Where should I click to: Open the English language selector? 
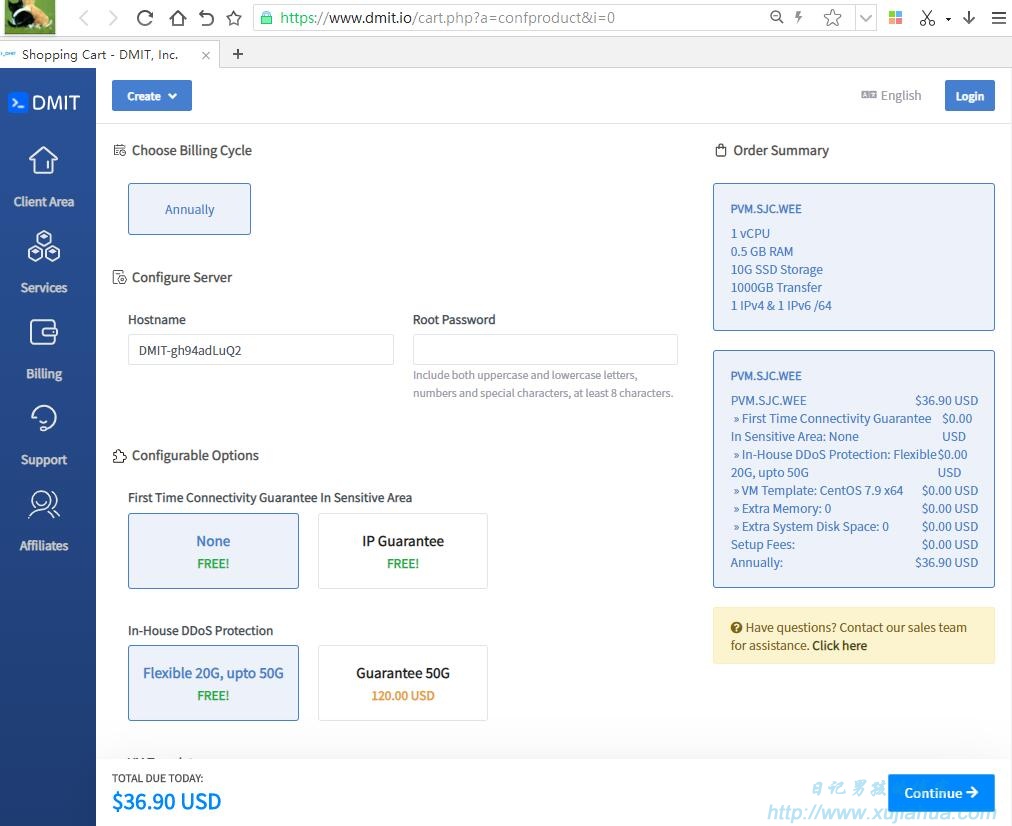click(x=891, y=96)
